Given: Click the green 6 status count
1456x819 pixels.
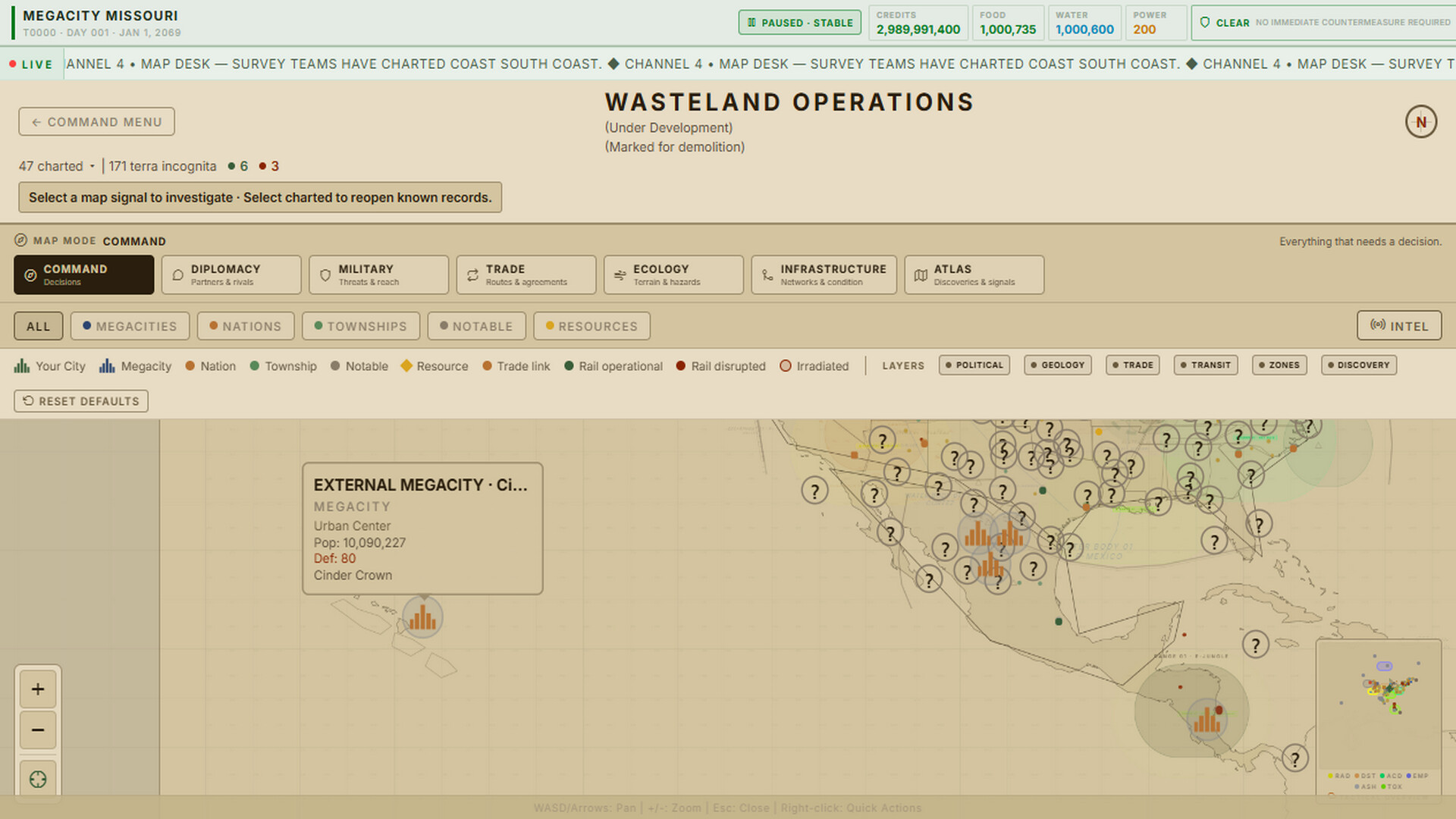Looking at the screenshot, I should pyautogui.click(x=238, y=166).
